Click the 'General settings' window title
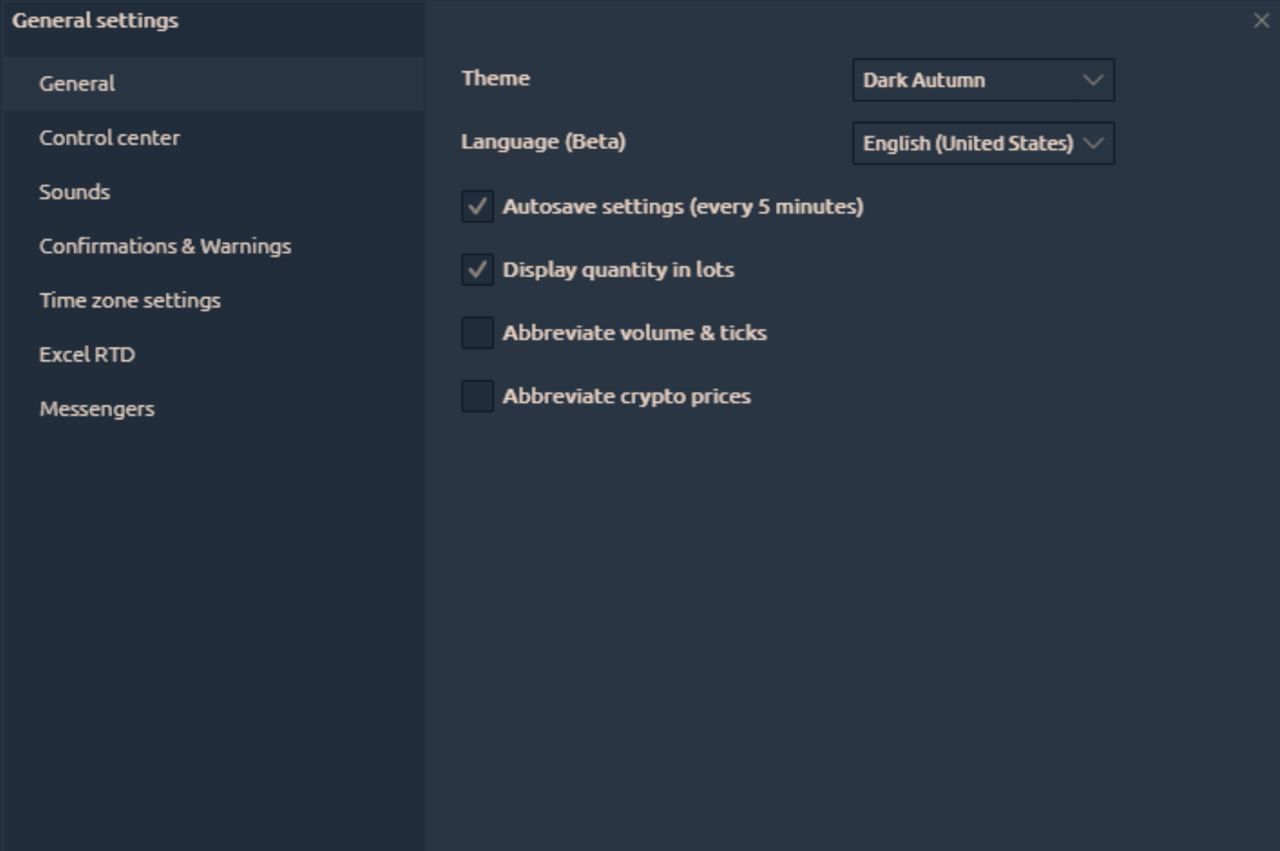The height and width of the screenshot is (851, 1280). pyautogui.click(x=95, y=20)
